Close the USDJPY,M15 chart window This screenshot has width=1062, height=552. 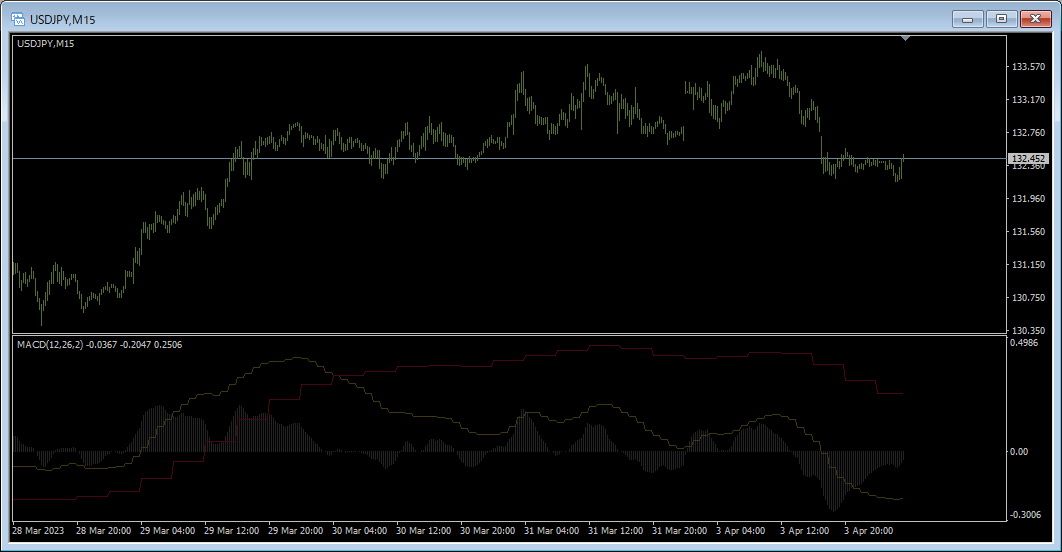(x=1035, y=19)
